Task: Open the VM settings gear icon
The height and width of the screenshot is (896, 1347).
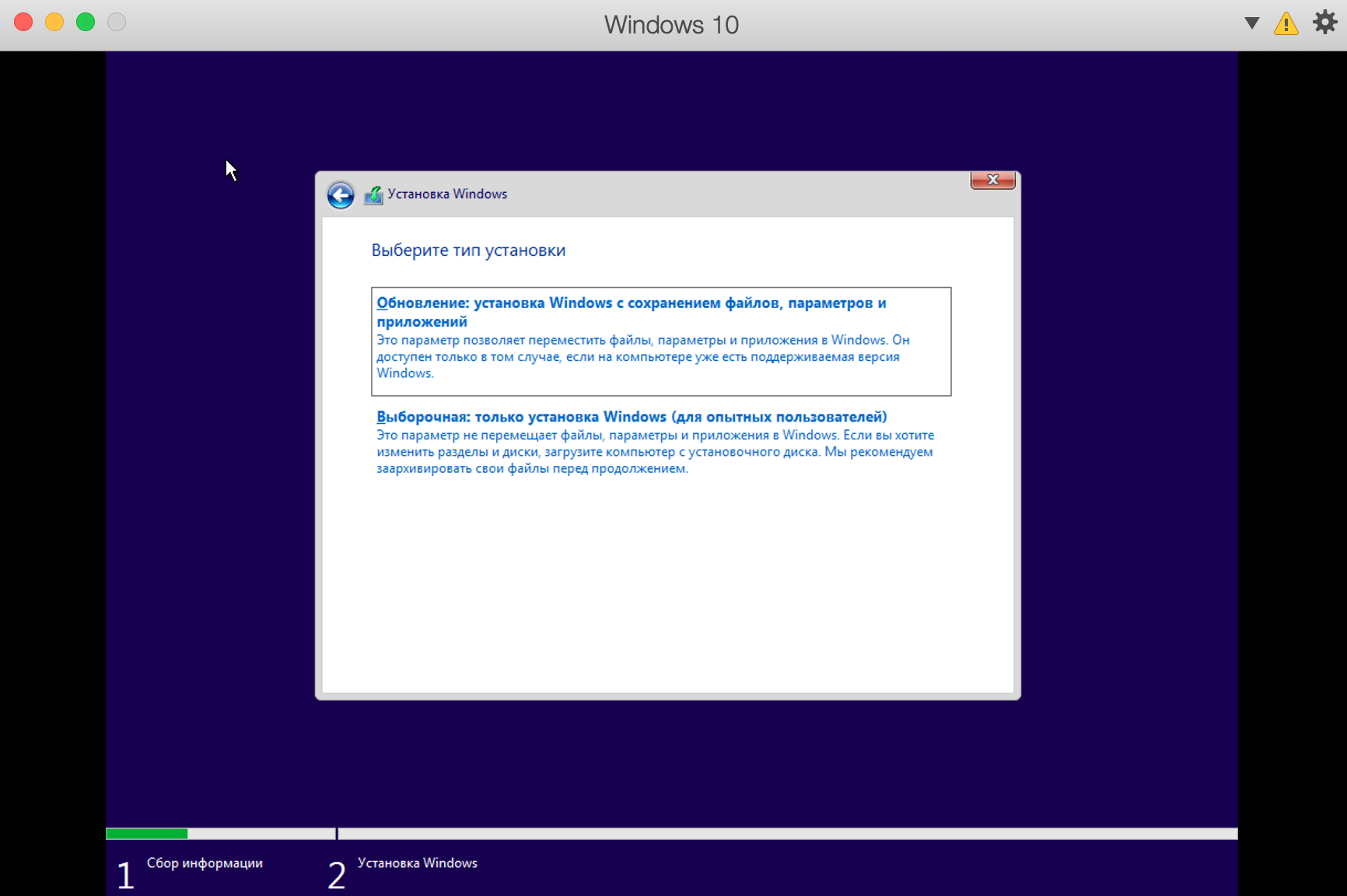Action: (1324, 22)
